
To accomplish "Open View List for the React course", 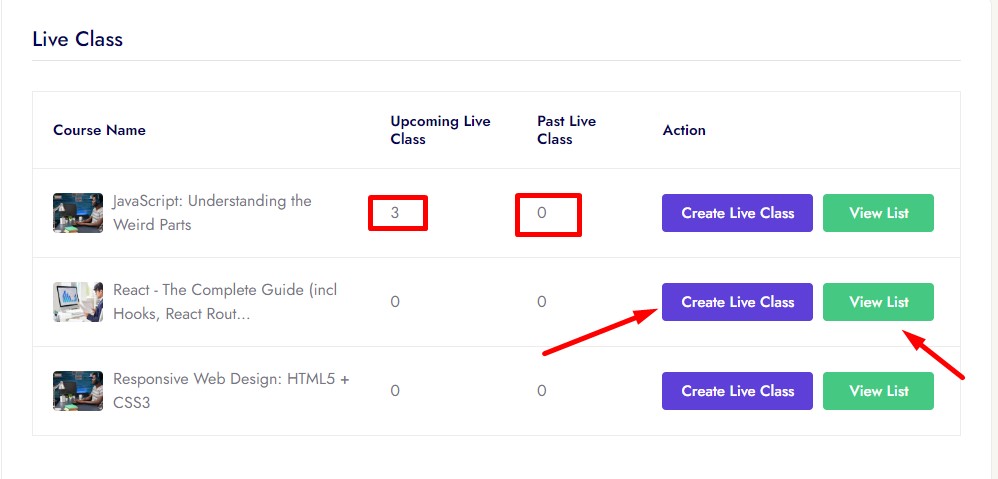I will coord(878,302).
